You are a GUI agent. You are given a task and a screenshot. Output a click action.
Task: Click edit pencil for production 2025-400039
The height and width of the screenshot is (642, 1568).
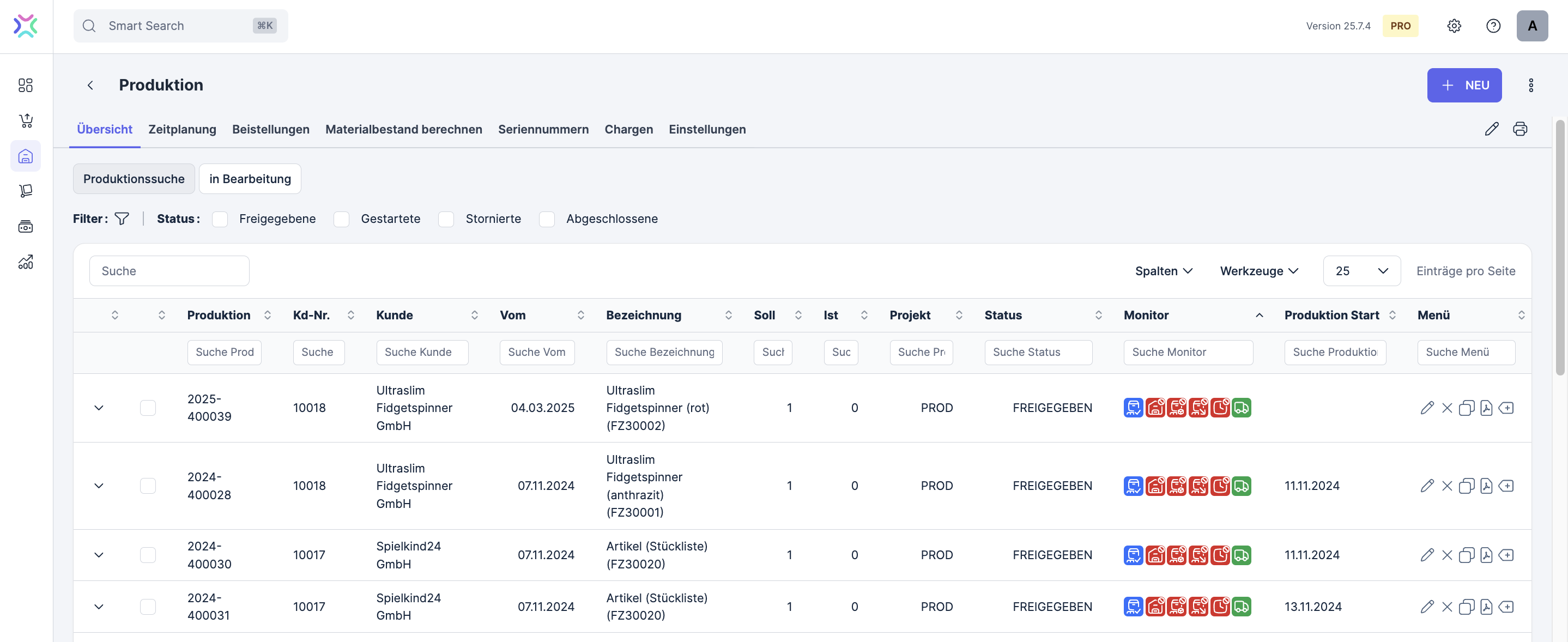point(1427,408)
